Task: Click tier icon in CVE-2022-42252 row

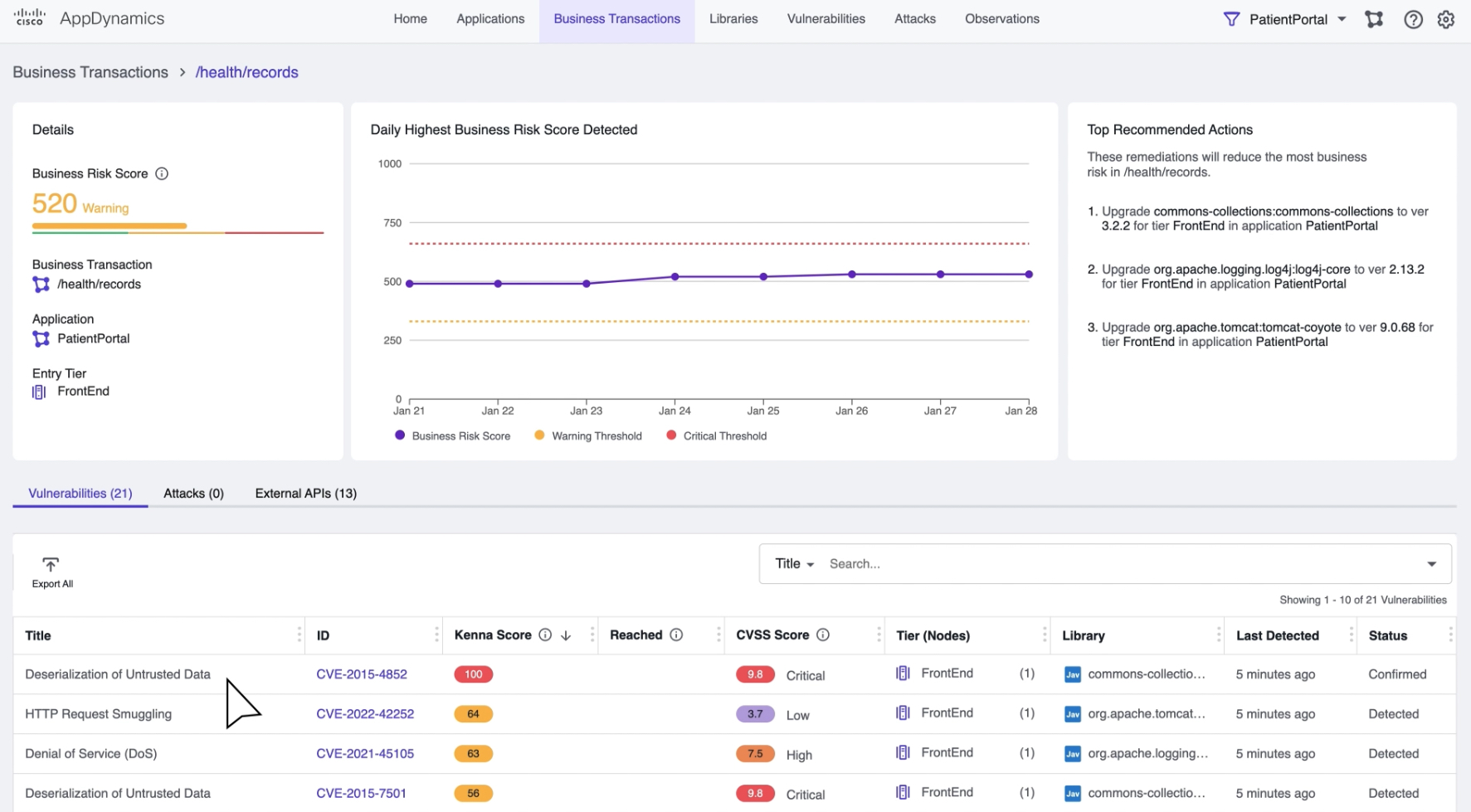Action: click(x=903, y=713)
